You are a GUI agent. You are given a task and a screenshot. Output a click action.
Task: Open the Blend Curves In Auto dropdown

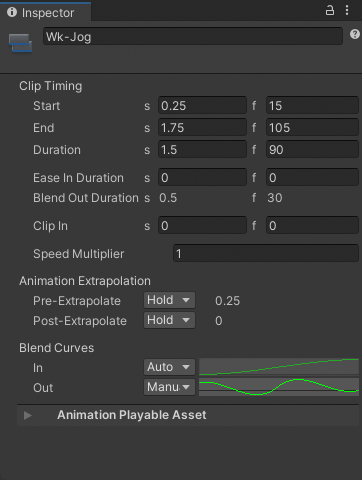169,367
